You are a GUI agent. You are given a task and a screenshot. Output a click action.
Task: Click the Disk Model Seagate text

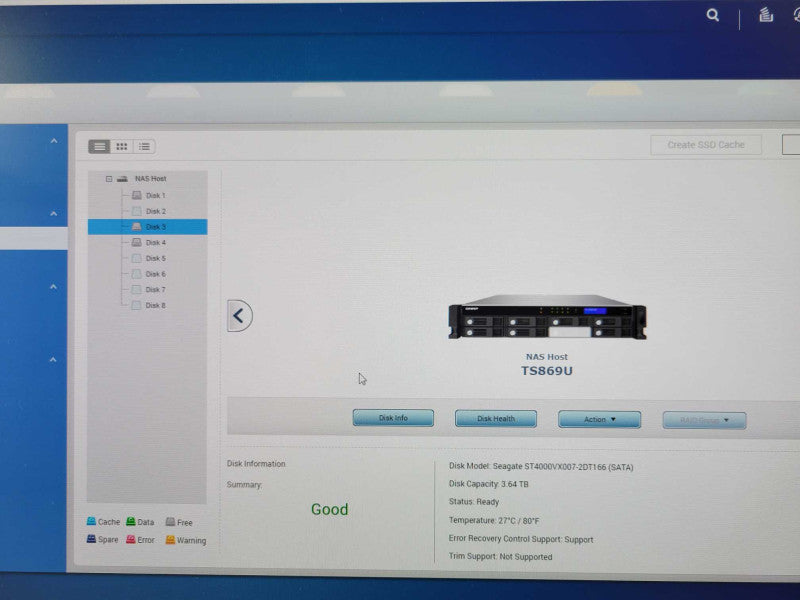click(541, 466)
